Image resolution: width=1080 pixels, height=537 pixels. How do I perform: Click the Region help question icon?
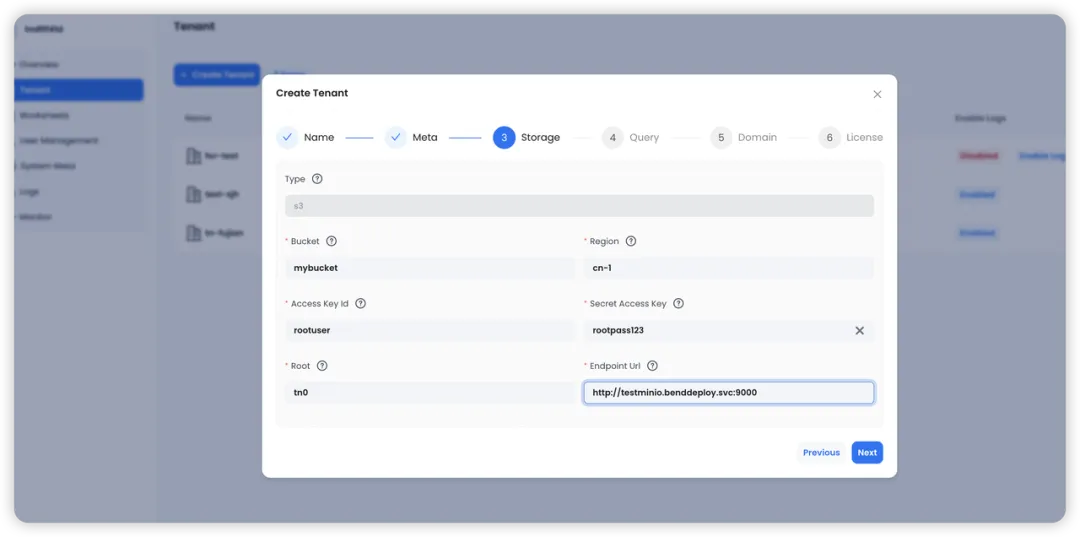pyautogui.click(x=630, y=241)
